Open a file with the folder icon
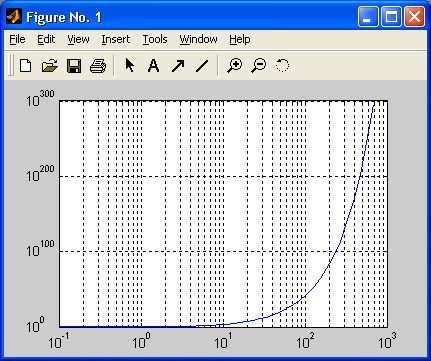 (50, 65)
